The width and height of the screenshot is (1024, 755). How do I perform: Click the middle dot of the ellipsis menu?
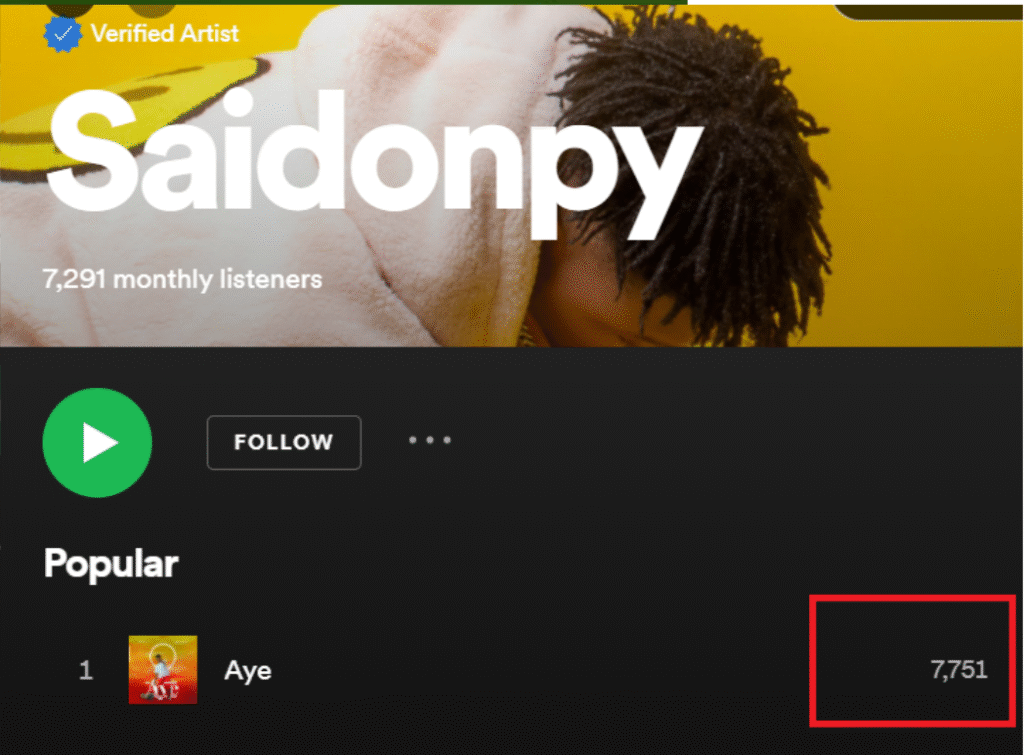pyautogui.click(x=430, y=440)
